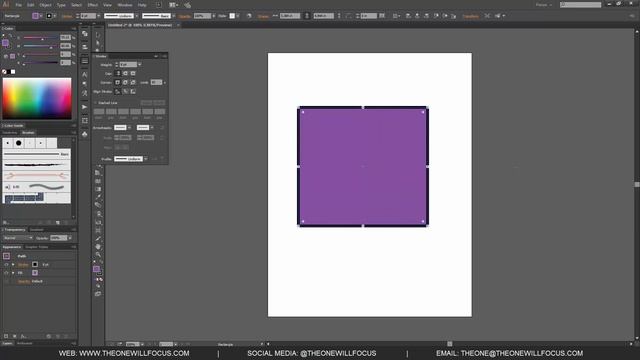Viewport: 640px width, 360px height.
Task: Select the Basic brush row
Action: [36, 154]
